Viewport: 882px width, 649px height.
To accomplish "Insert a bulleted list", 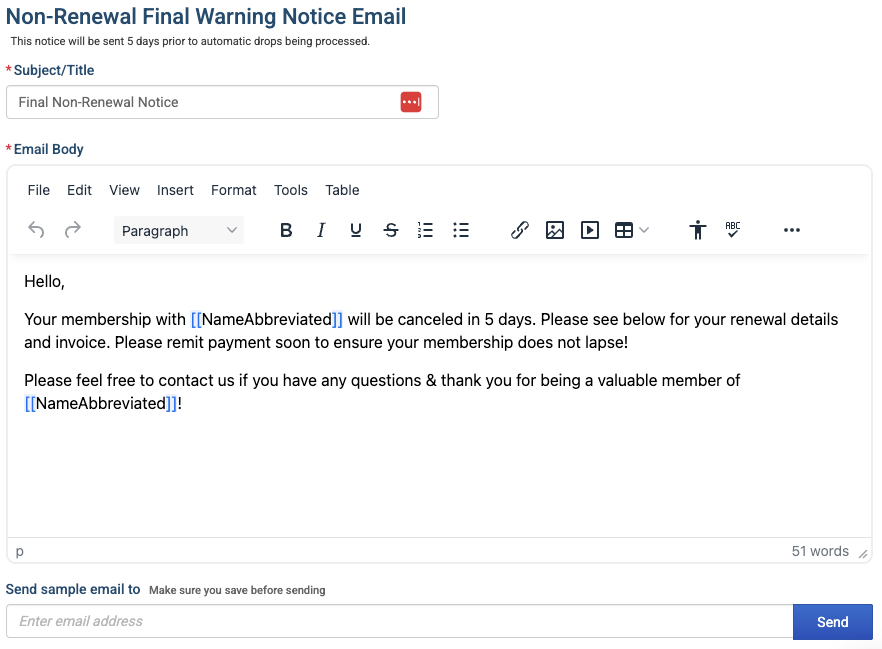I will [461, 230].
